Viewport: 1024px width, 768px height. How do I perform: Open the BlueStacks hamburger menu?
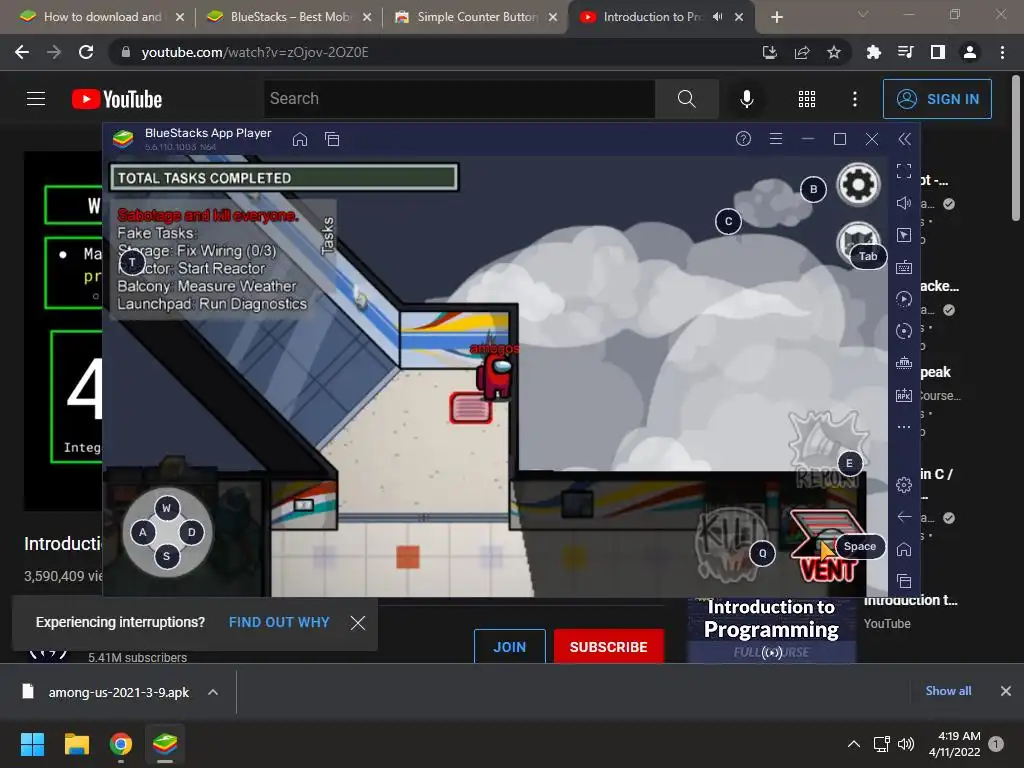tap(776, 139)
